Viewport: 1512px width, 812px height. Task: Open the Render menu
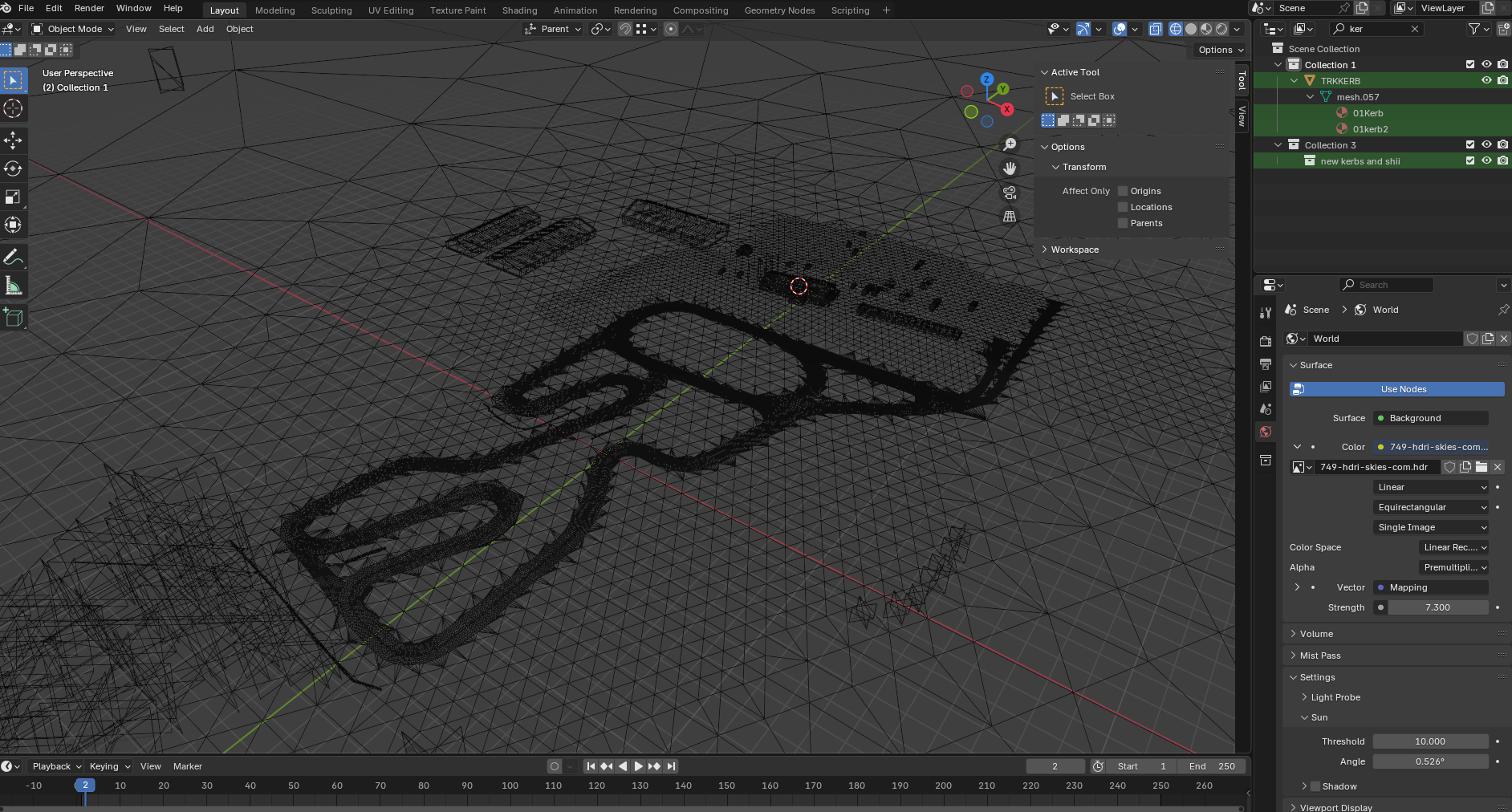[x=89, y=8]
